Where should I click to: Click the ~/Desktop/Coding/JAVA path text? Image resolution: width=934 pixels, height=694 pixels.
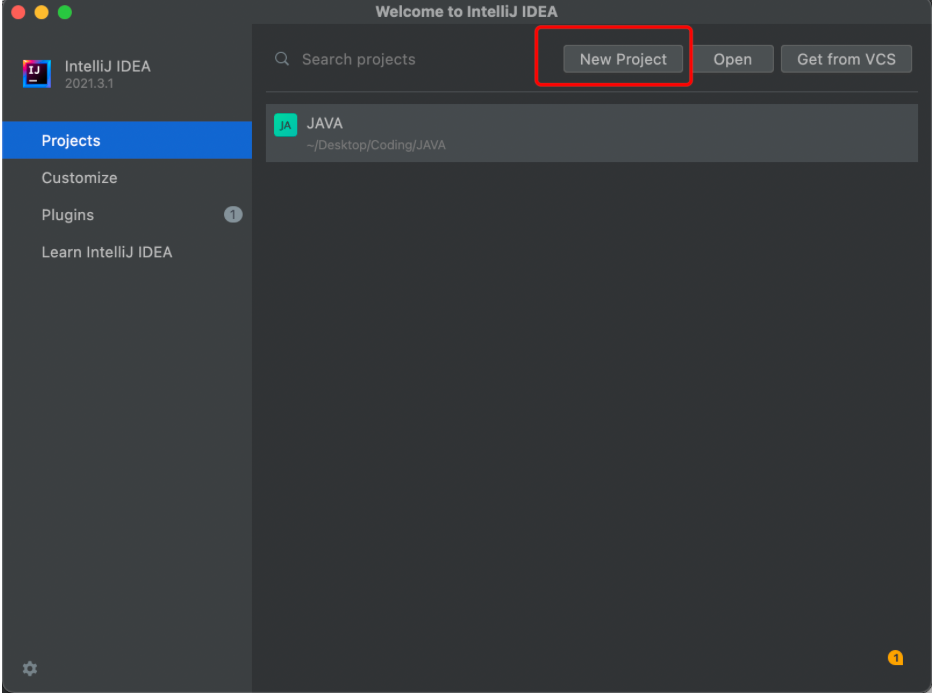(x=376, y=145)
